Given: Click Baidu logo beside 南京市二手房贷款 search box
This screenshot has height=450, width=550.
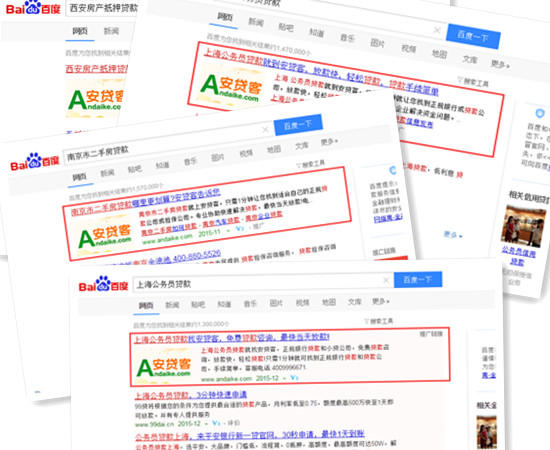Looking at the screenshot, I should click(x=35, y=162).
